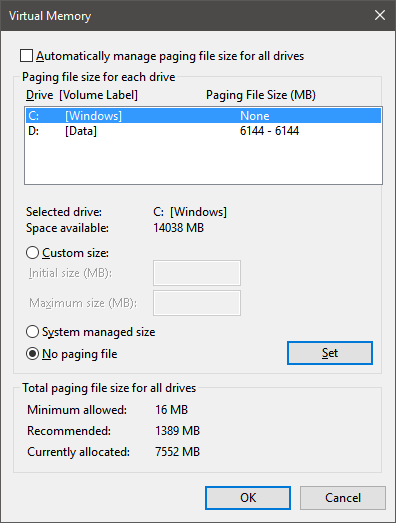Click the Drive [Volume Label] column header
Viewport: 396px width, 523px height.
(x=82, y=95)
